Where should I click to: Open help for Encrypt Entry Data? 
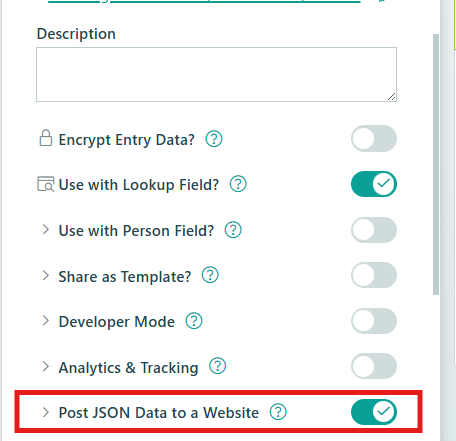pos(214,139)
